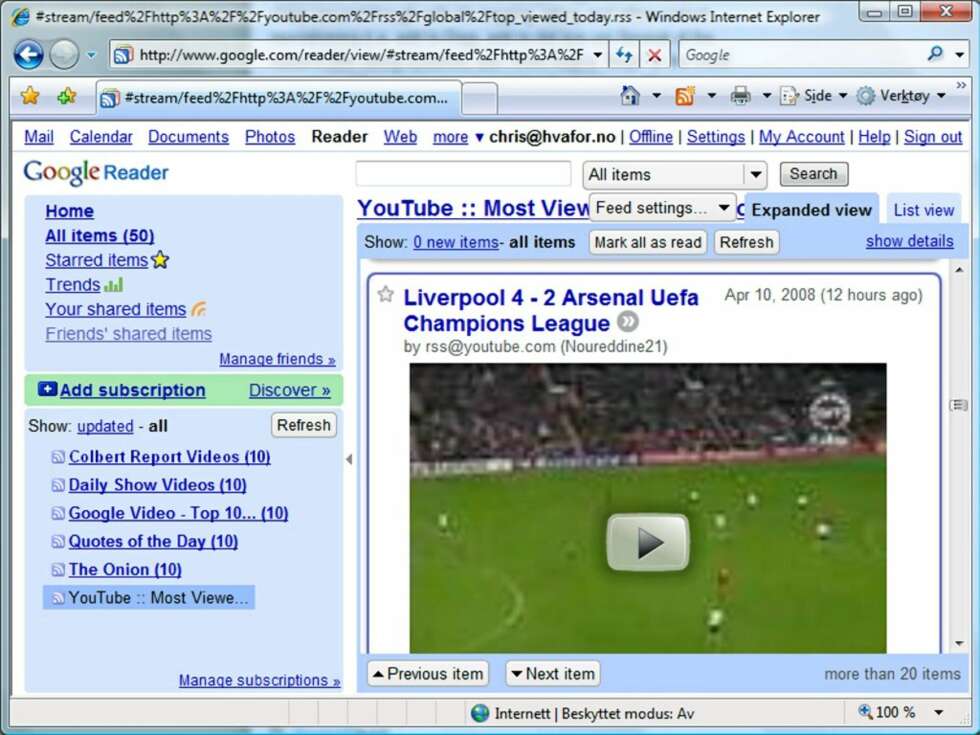Click Mark all as read button
980x735 pixels.
[648, 242]
